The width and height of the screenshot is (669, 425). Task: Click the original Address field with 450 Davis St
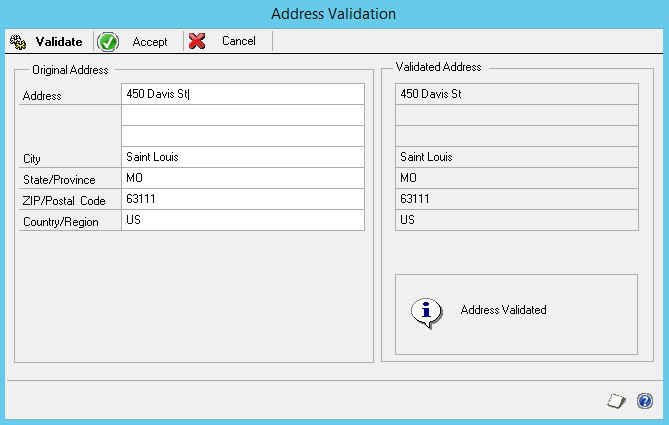242,94
